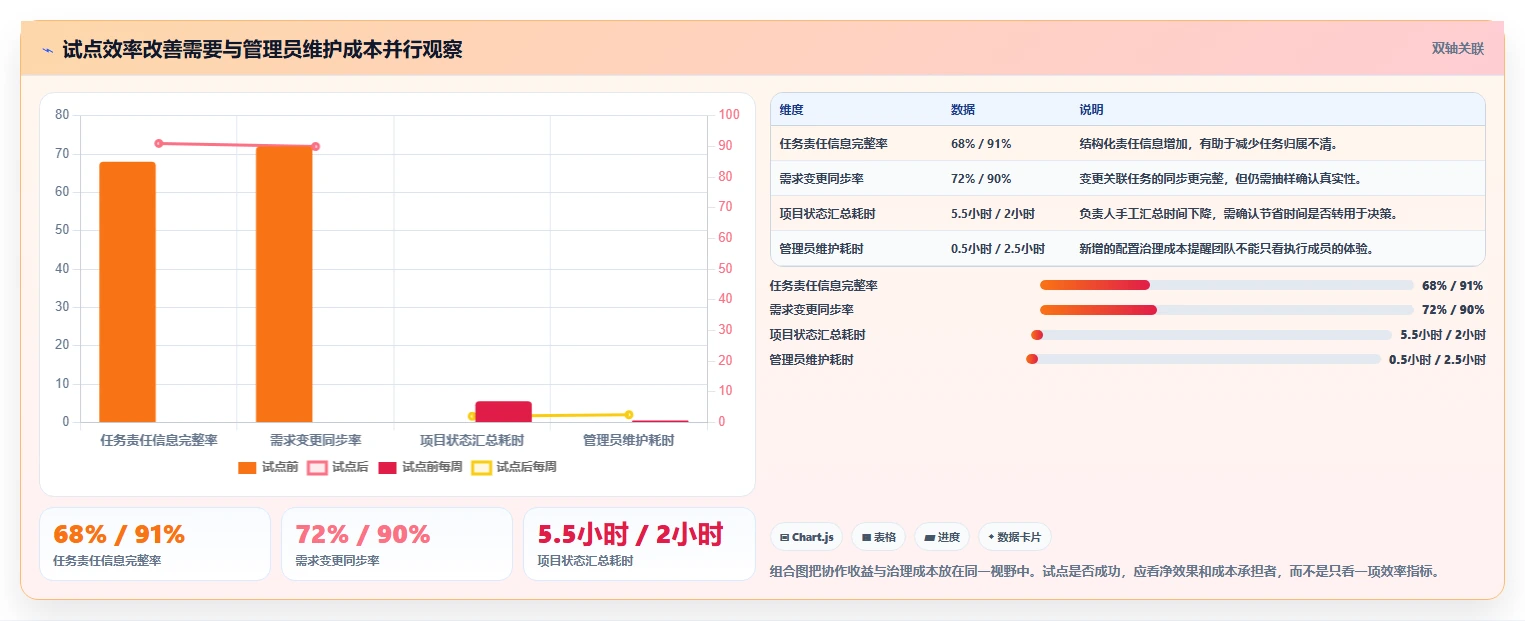Click the 双轴关联 badge in the header
Image resolution: width=1525 pixels, height=621 pixels.
pos(1457,48)
